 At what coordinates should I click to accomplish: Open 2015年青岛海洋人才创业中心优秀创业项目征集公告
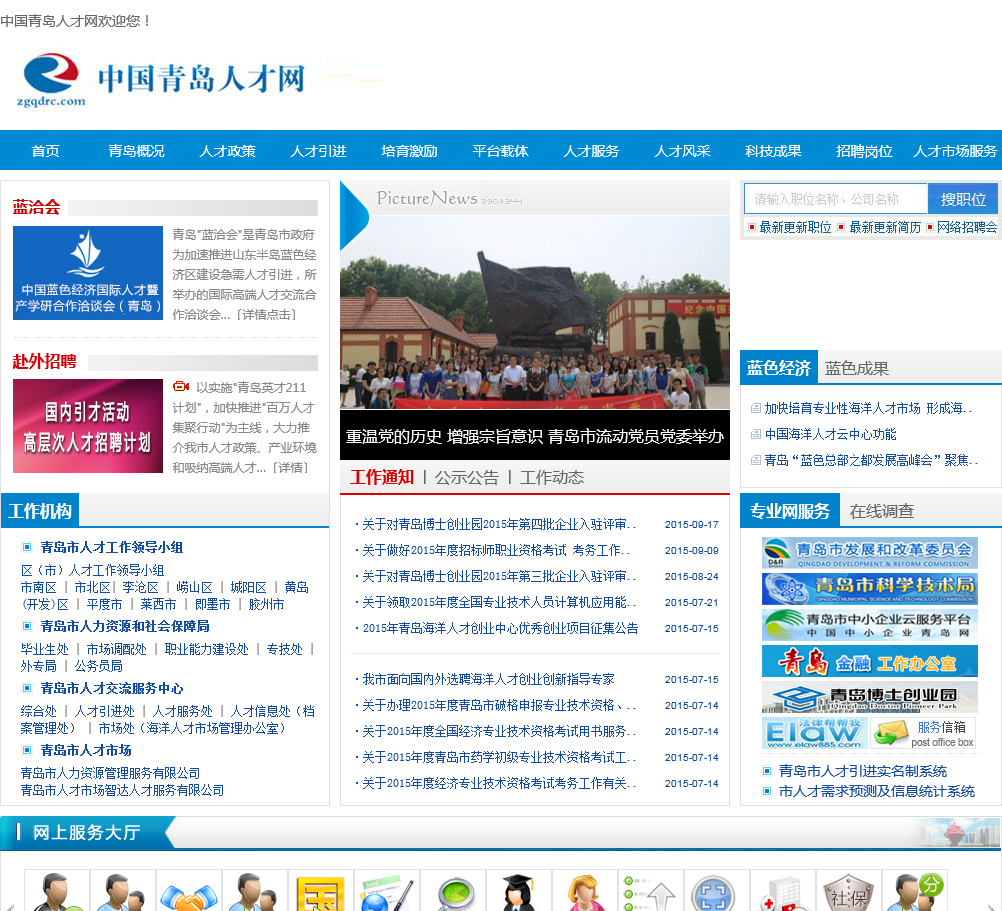500,628
